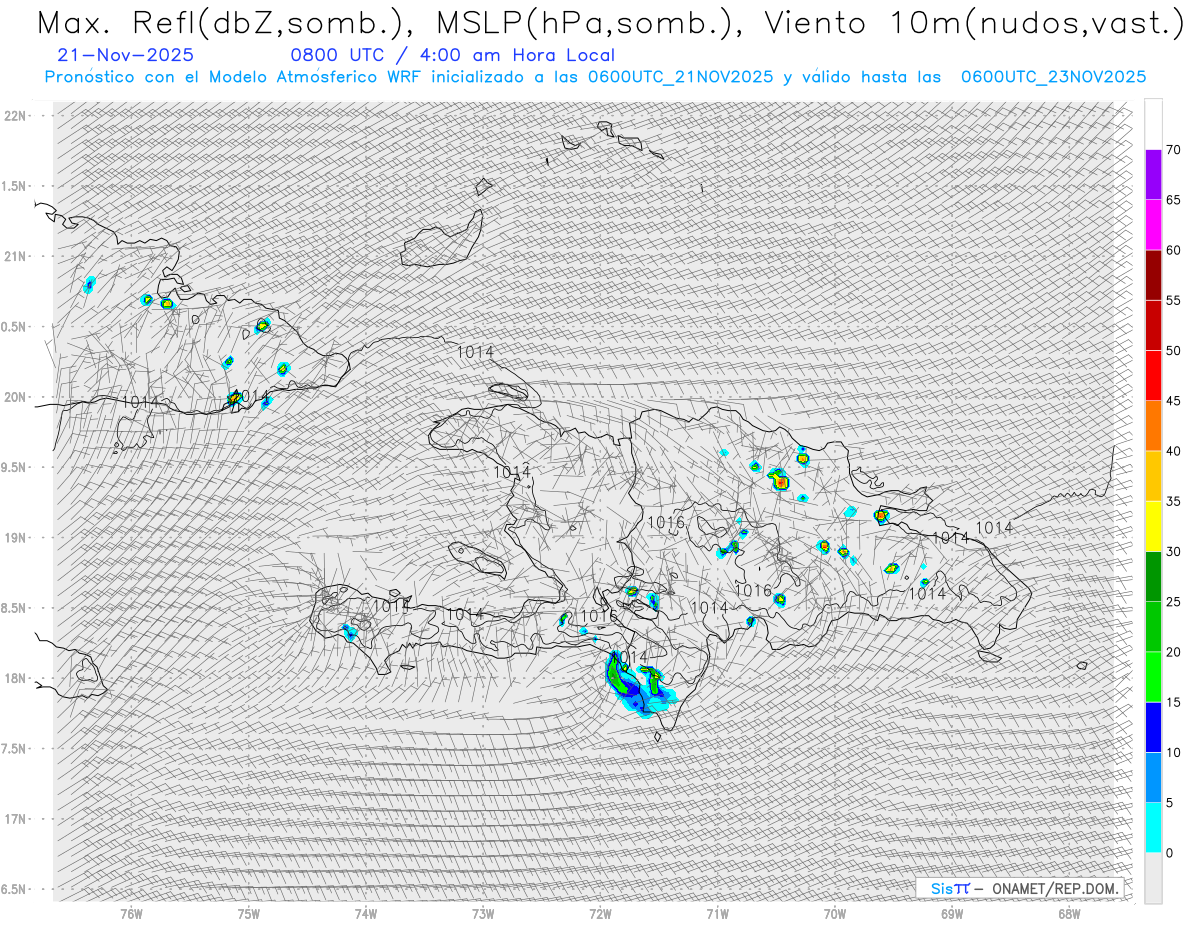Select the 55–60 dBZ maroon colorbar segment
Viewport: 1200px width, 927px height.
1153,275
